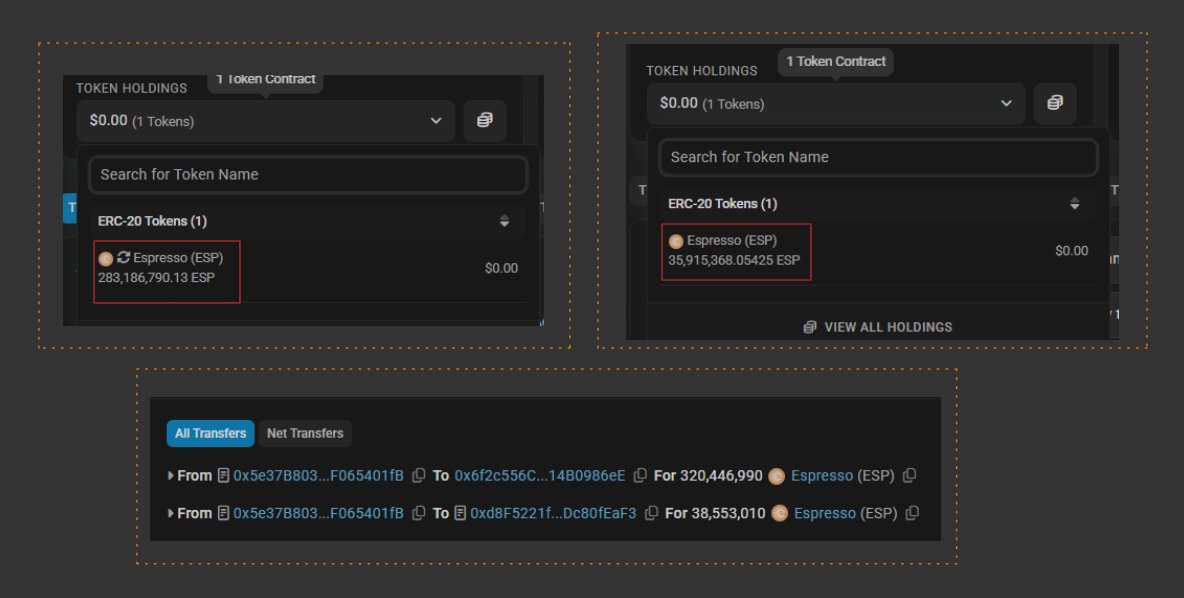The width and height of the screenshot is (1184, 598).
Task: Click the left TOKEN HOLDINGS heading
Action: [131, 88]
